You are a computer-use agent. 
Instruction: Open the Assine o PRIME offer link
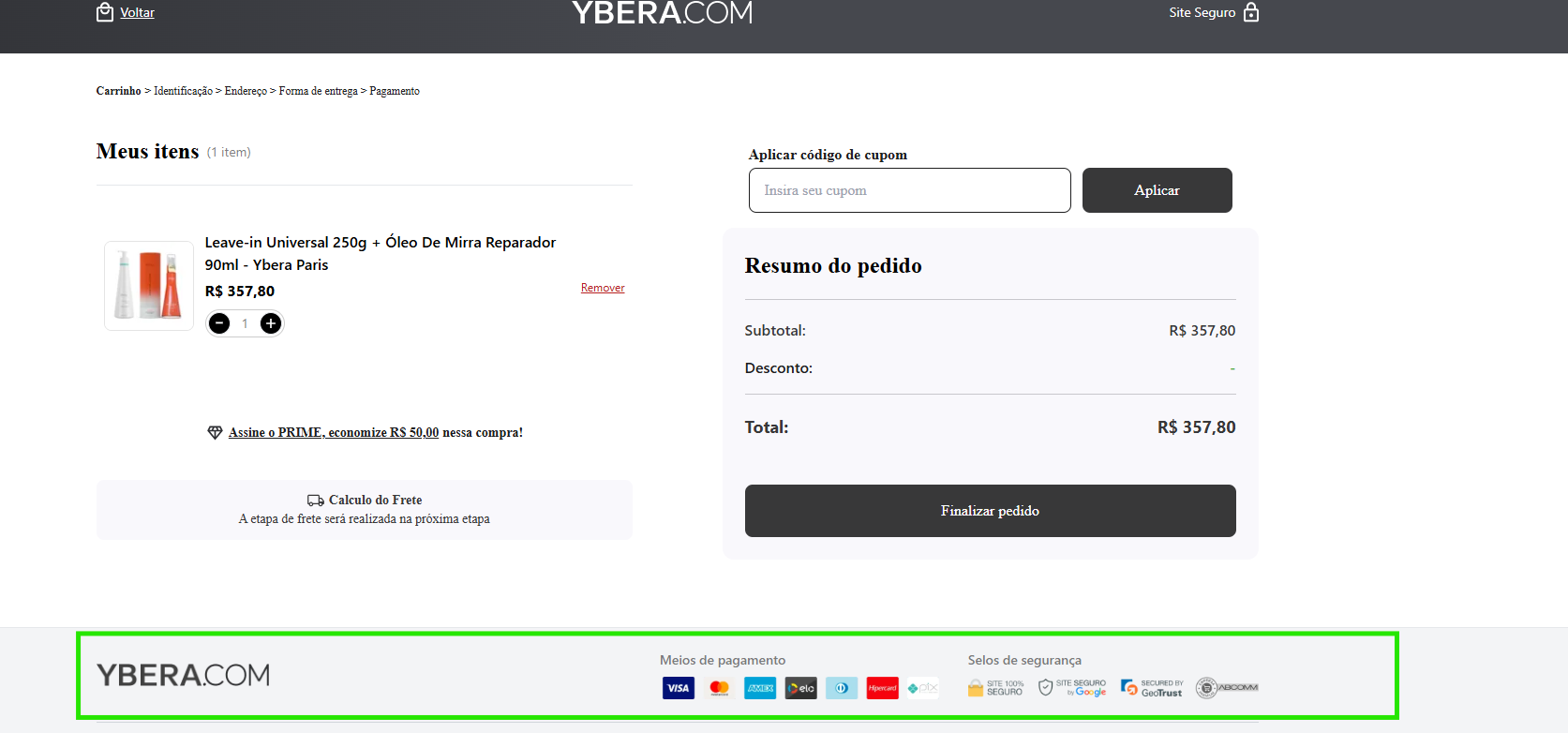(334, 432)
